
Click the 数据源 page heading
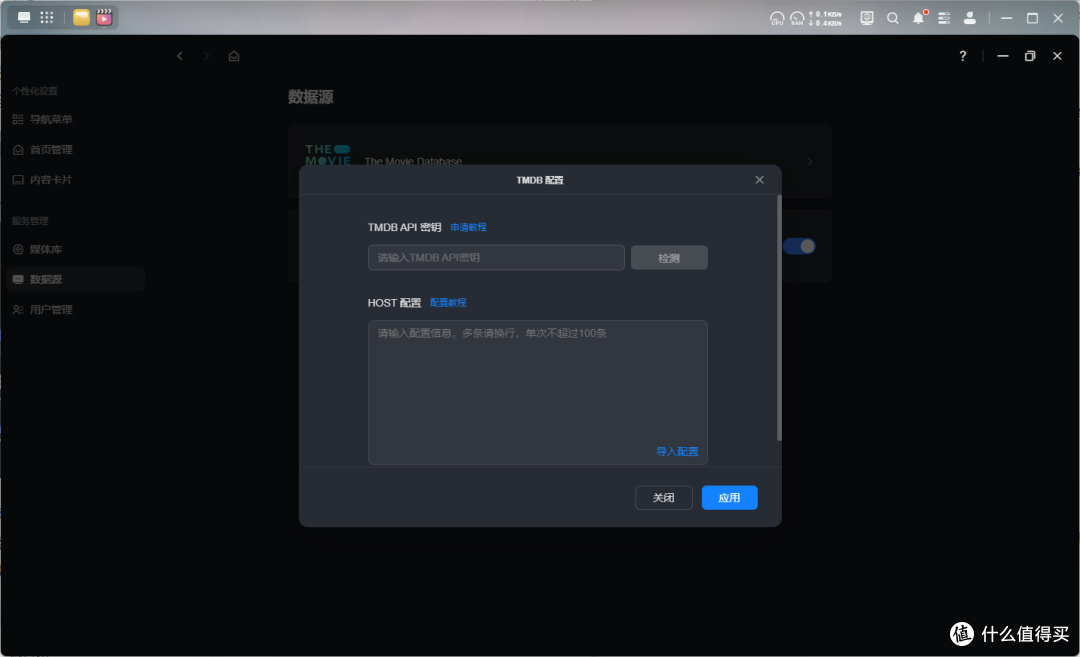[311, 97]
